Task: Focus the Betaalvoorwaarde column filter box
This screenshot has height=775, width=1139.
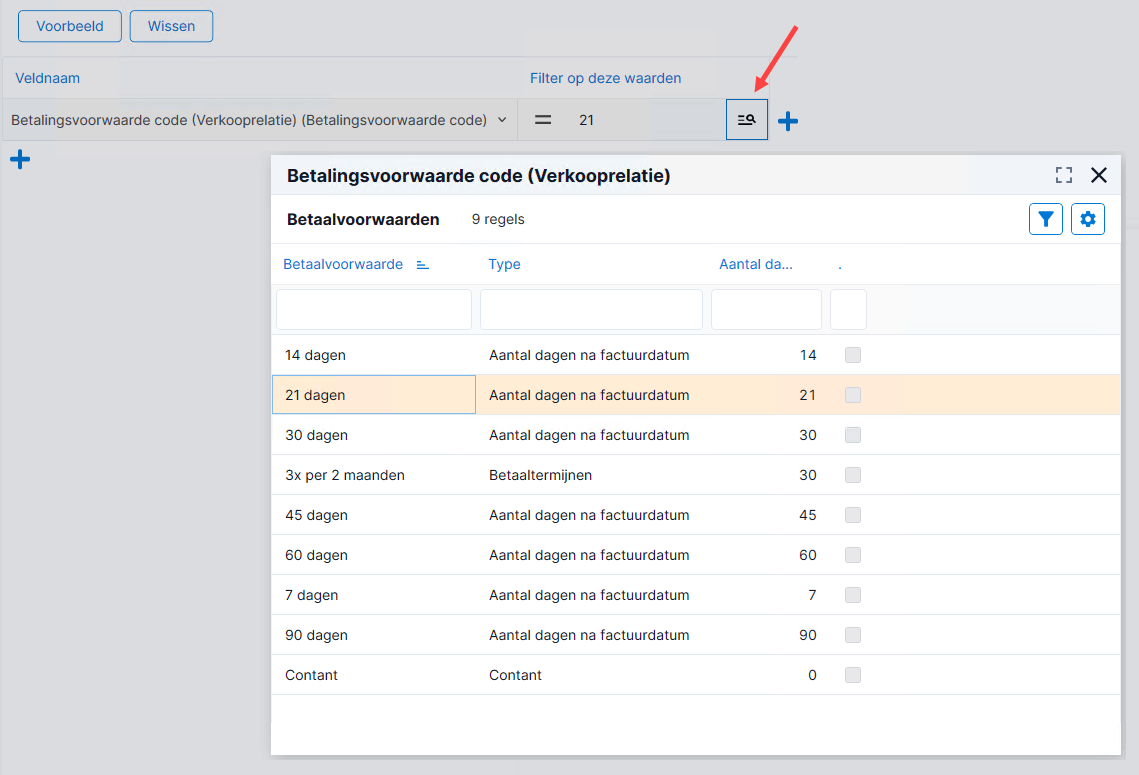Action: click(374, 309)
